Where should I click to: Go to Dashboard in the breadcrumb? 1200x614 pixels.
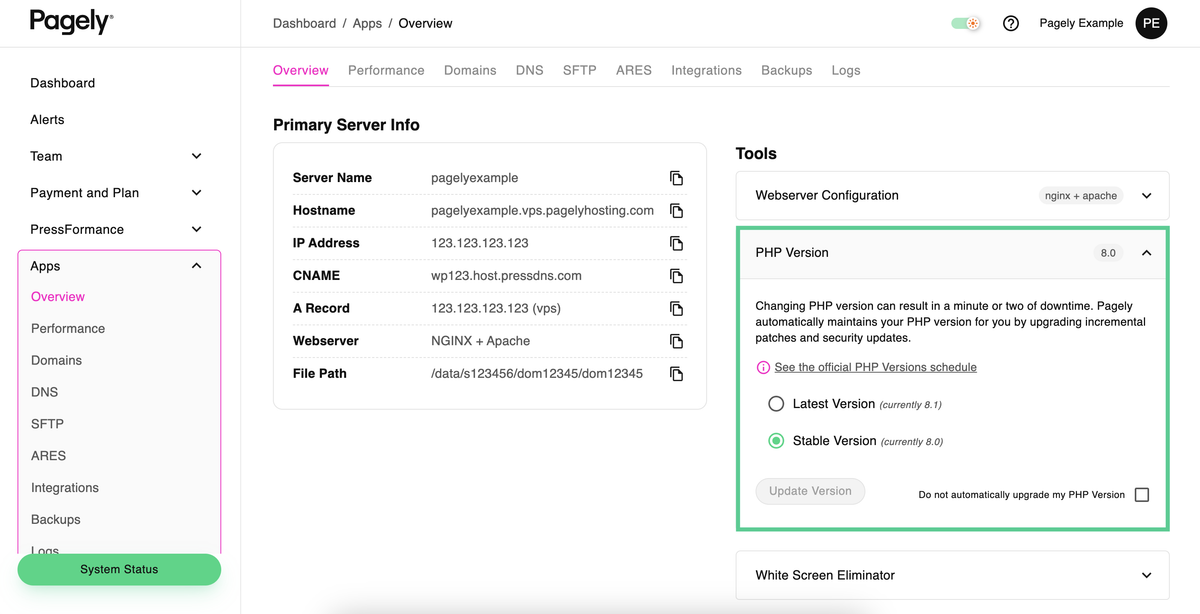(305, 23)
